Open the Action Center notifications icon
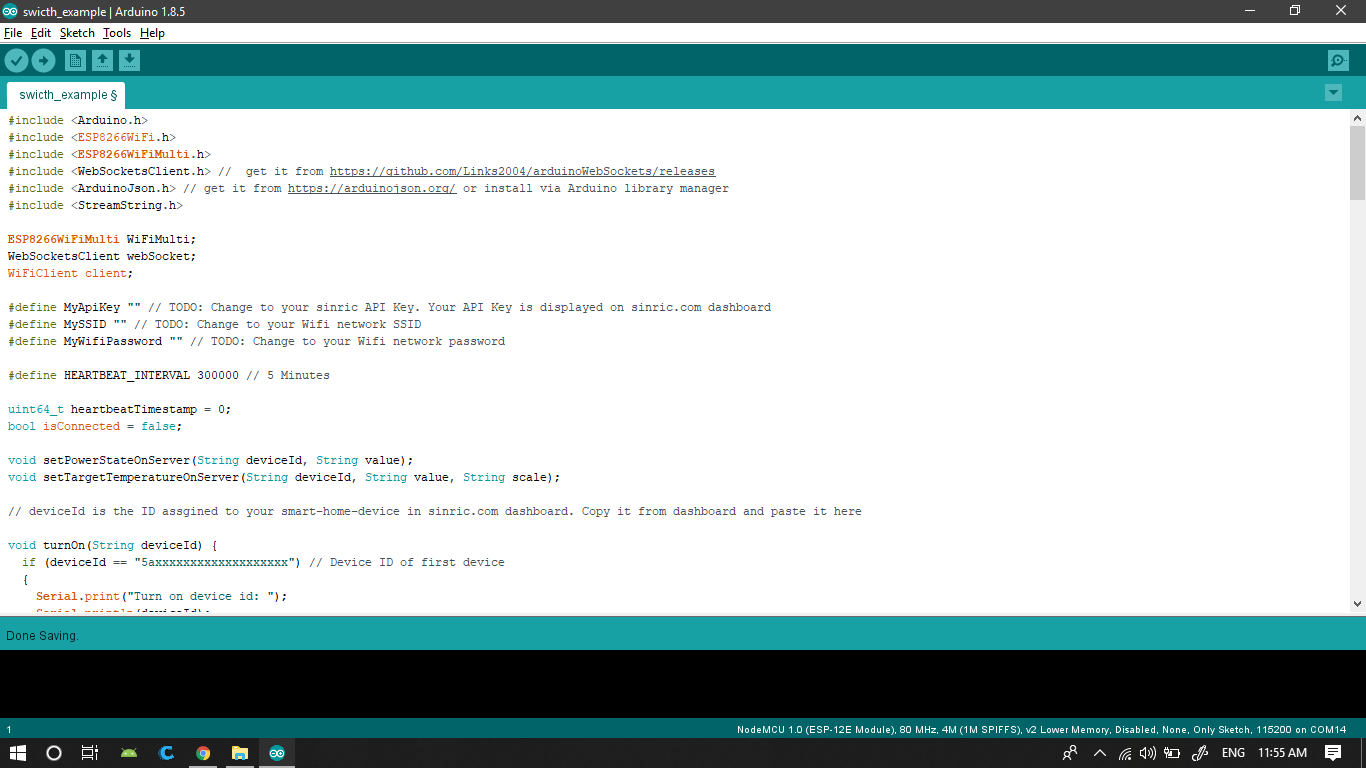Screen dimensions: 1366x768 tap(1333, 753)
